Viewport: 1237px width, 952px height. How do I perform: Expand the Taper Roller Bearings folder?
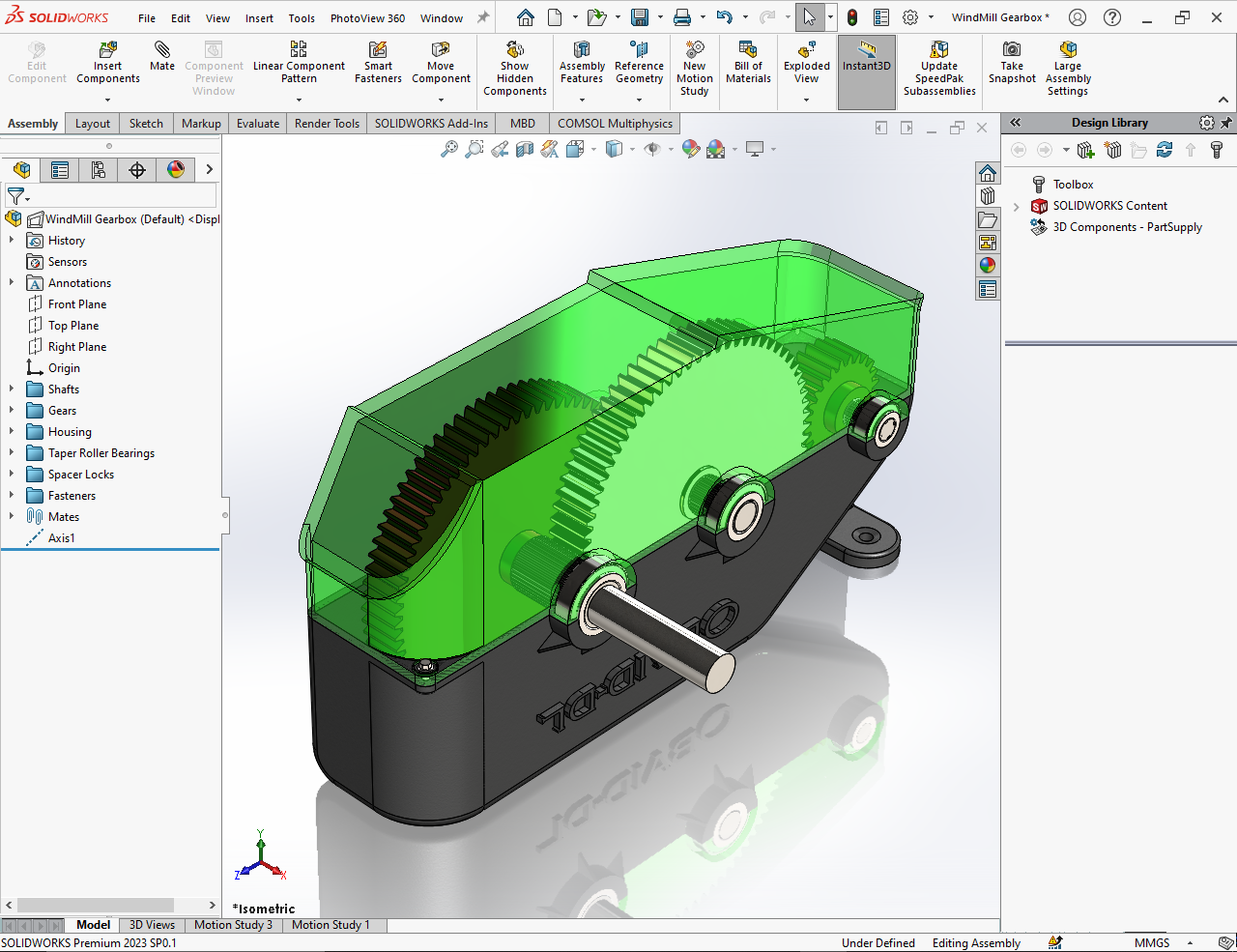[x=12, y=453]
